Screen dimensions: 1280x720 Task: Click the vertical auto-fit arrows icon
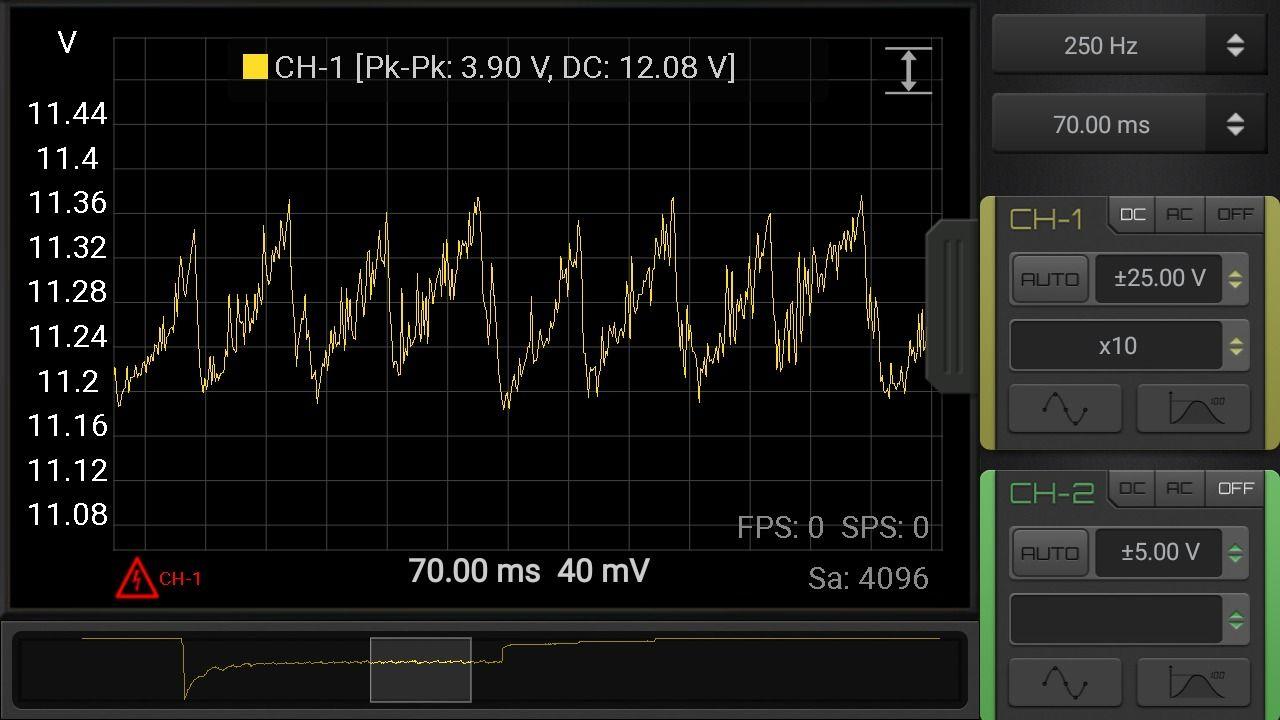908,70
